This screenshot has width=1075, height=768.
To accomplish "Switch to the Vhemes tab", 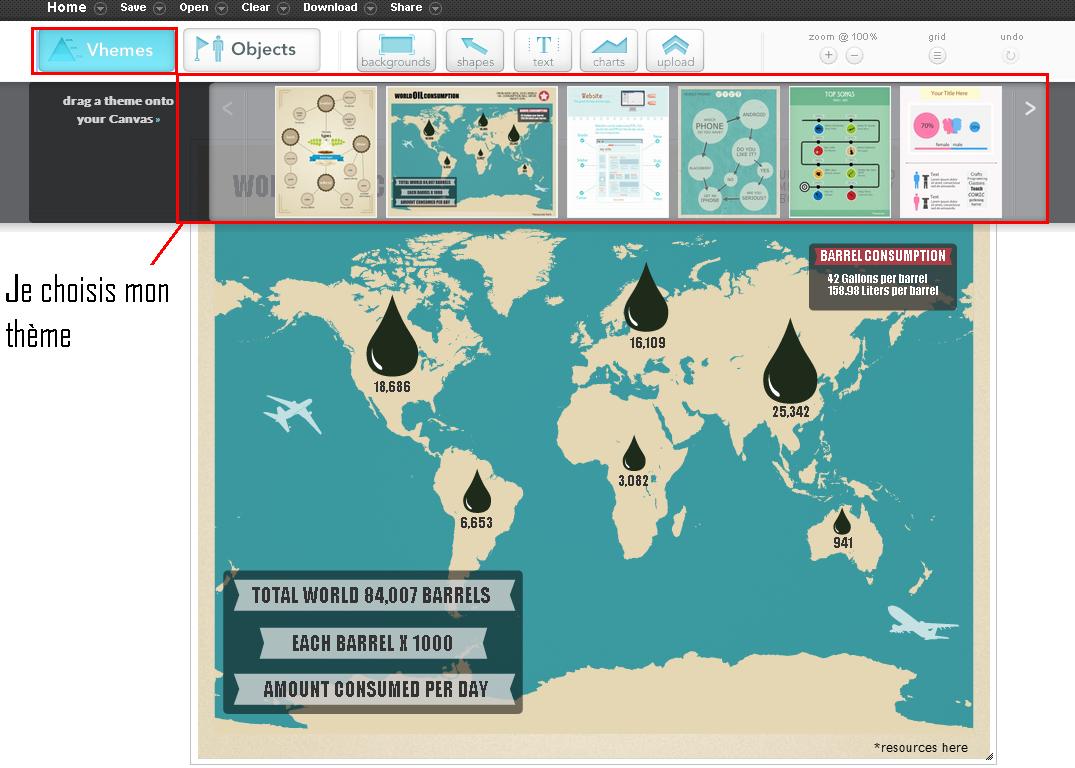I will [x=106, y=50].
